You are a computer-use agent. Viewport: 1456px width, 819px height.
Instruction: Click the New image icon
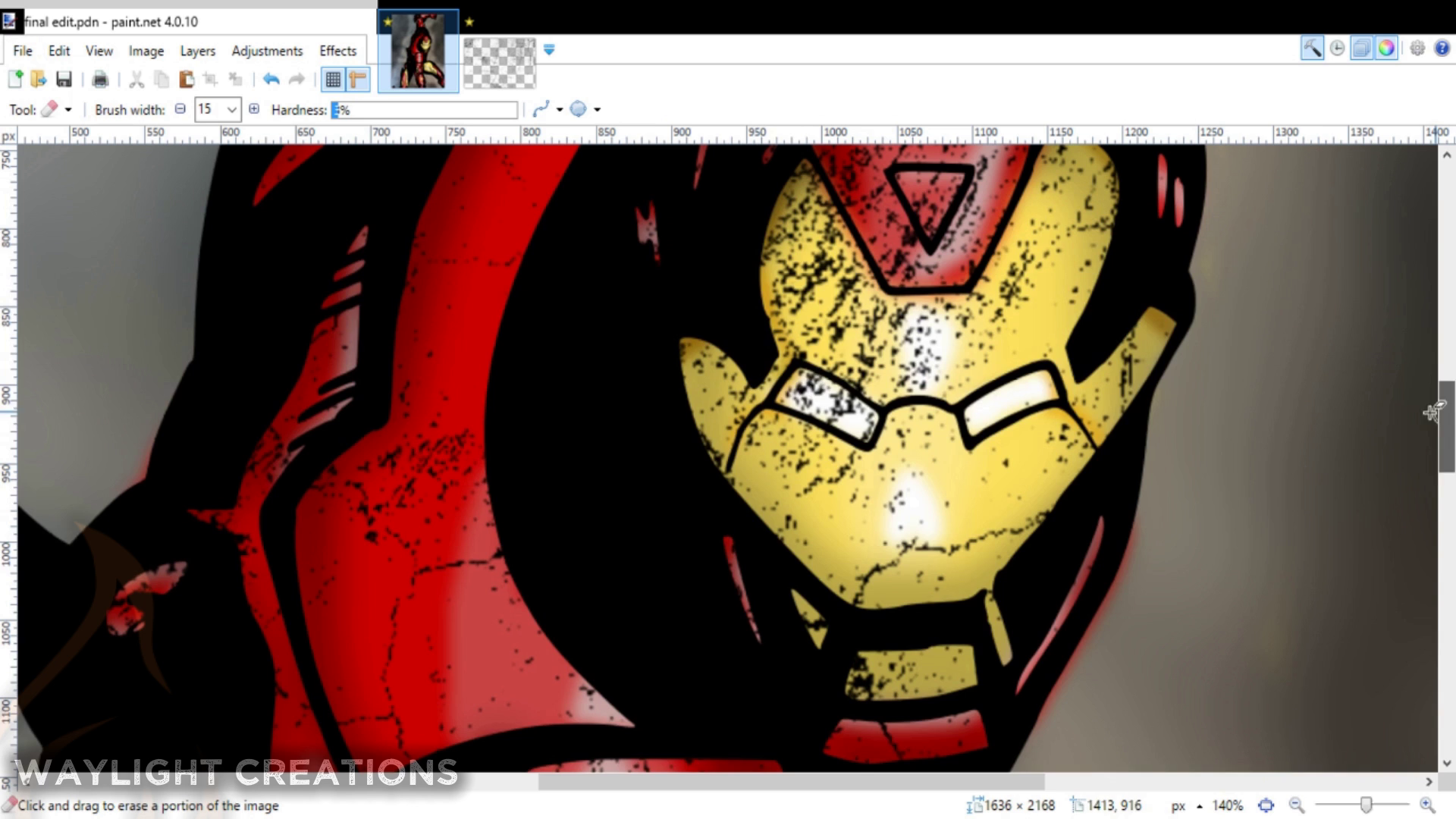[x=15, y=79]
